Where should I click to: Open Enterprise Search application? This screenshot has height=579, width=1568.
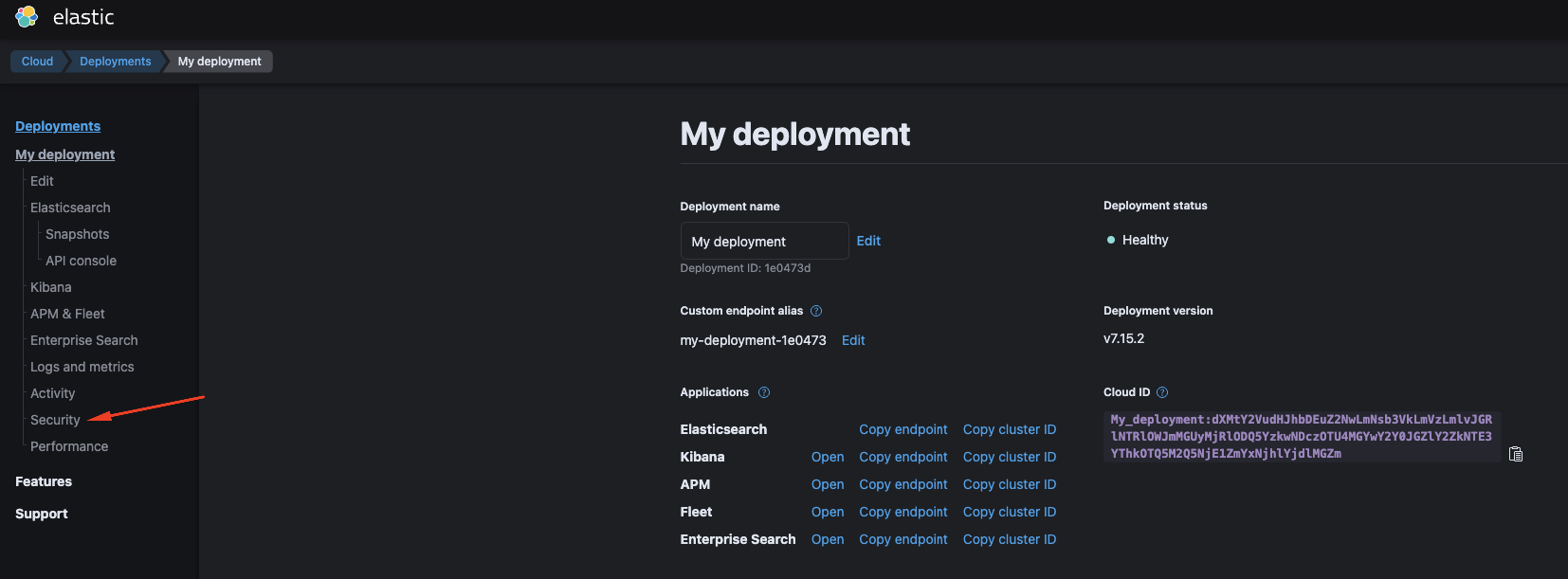[828, 539]
